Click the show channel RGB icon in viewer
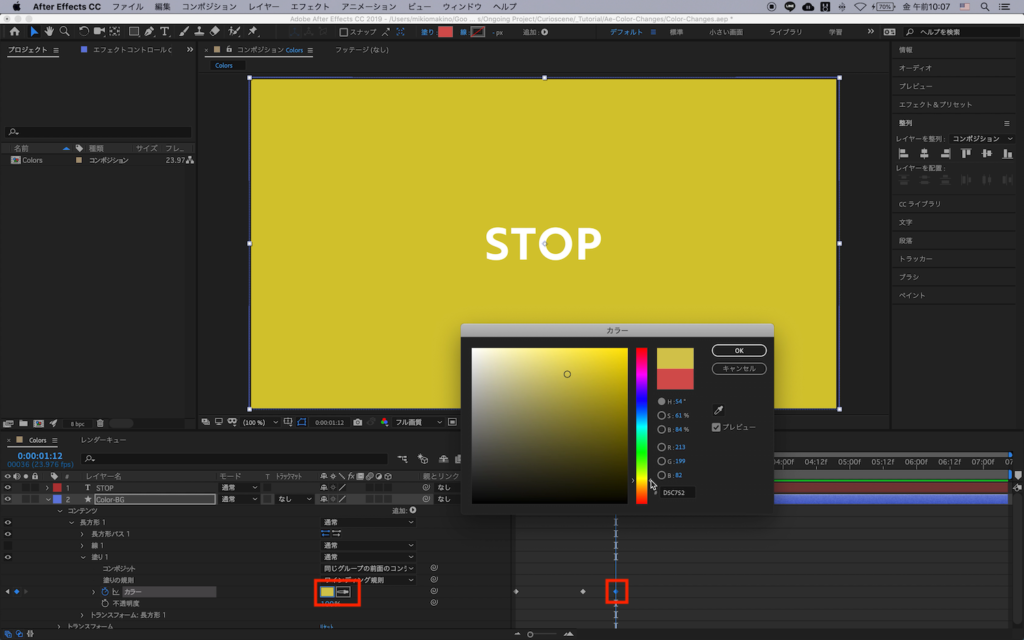The image size is (1024, 640). point(384,423)
